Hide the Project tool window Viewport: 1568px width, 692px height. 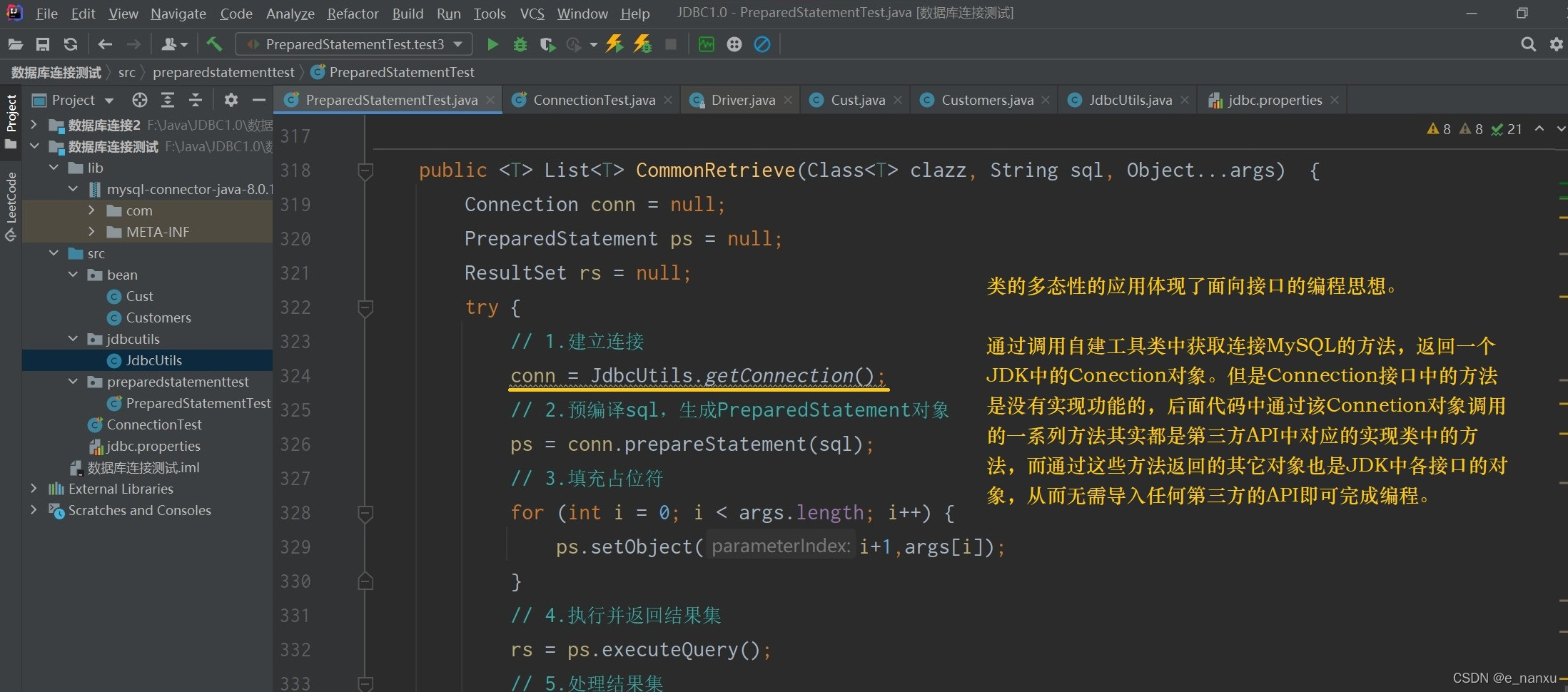tap(258, 100)
